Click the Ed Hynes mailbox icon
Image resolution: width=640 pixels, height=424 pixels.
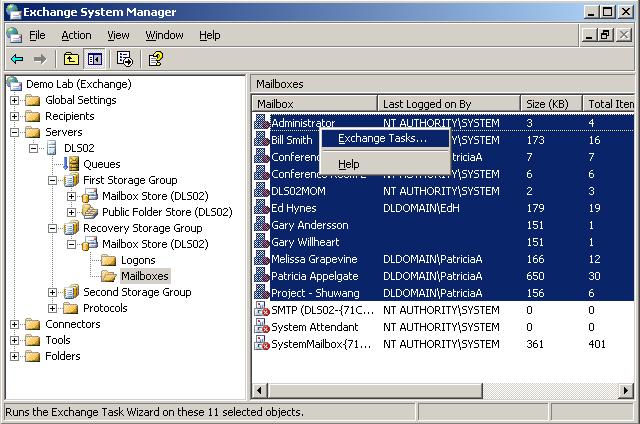[x=262, y=207]
